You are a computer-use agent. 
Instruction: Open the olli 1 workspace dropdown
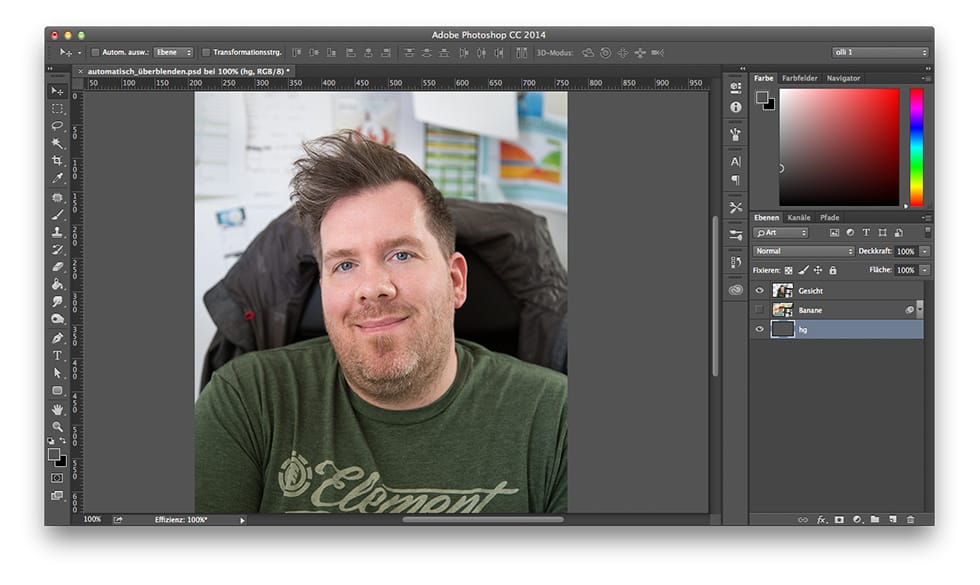[880, 52]
